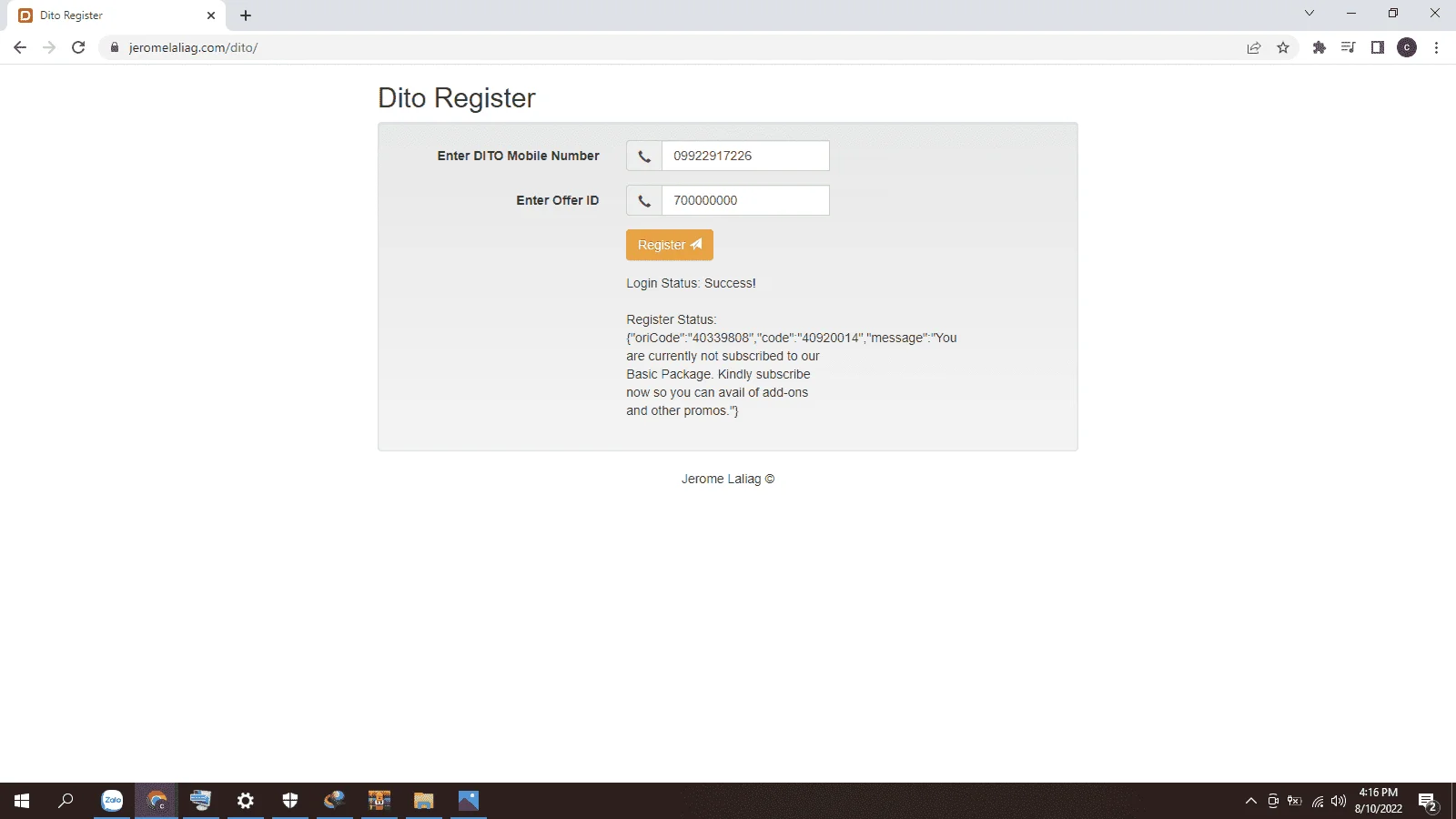Go back with the browser back arrow

pos(20,47)
